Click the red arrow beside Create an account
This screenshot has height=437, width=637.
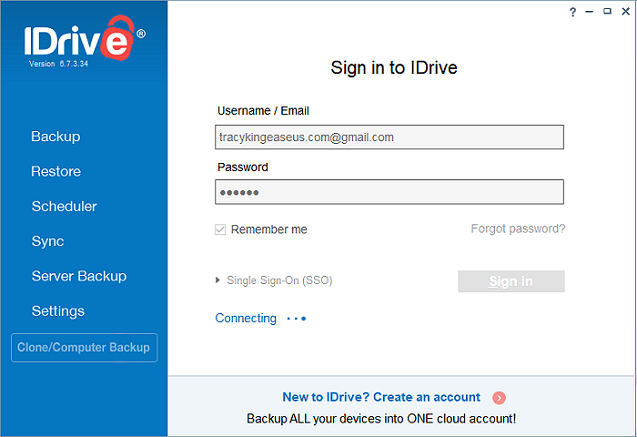pyautogui.click(x=499, y=398)
